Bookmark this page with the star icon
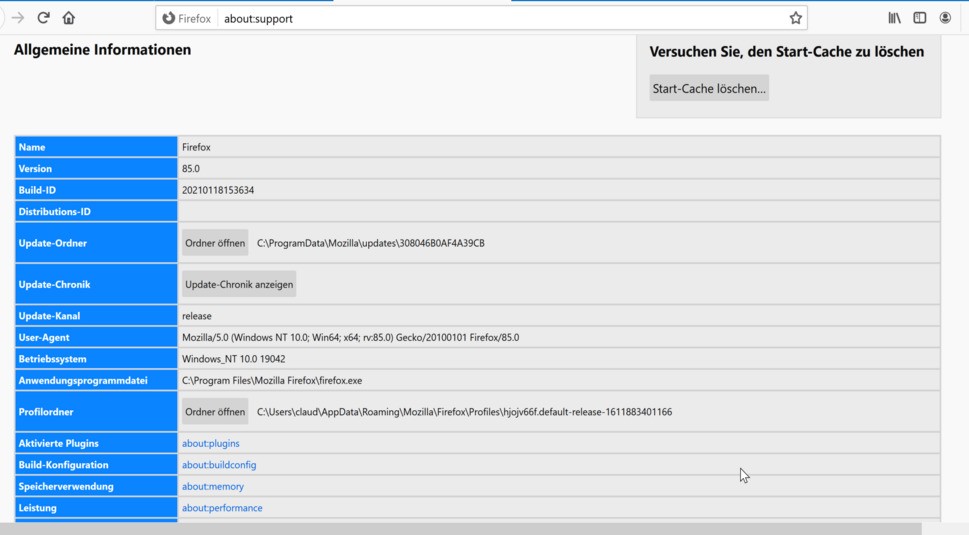969x535 pixels. coord(795,18)
